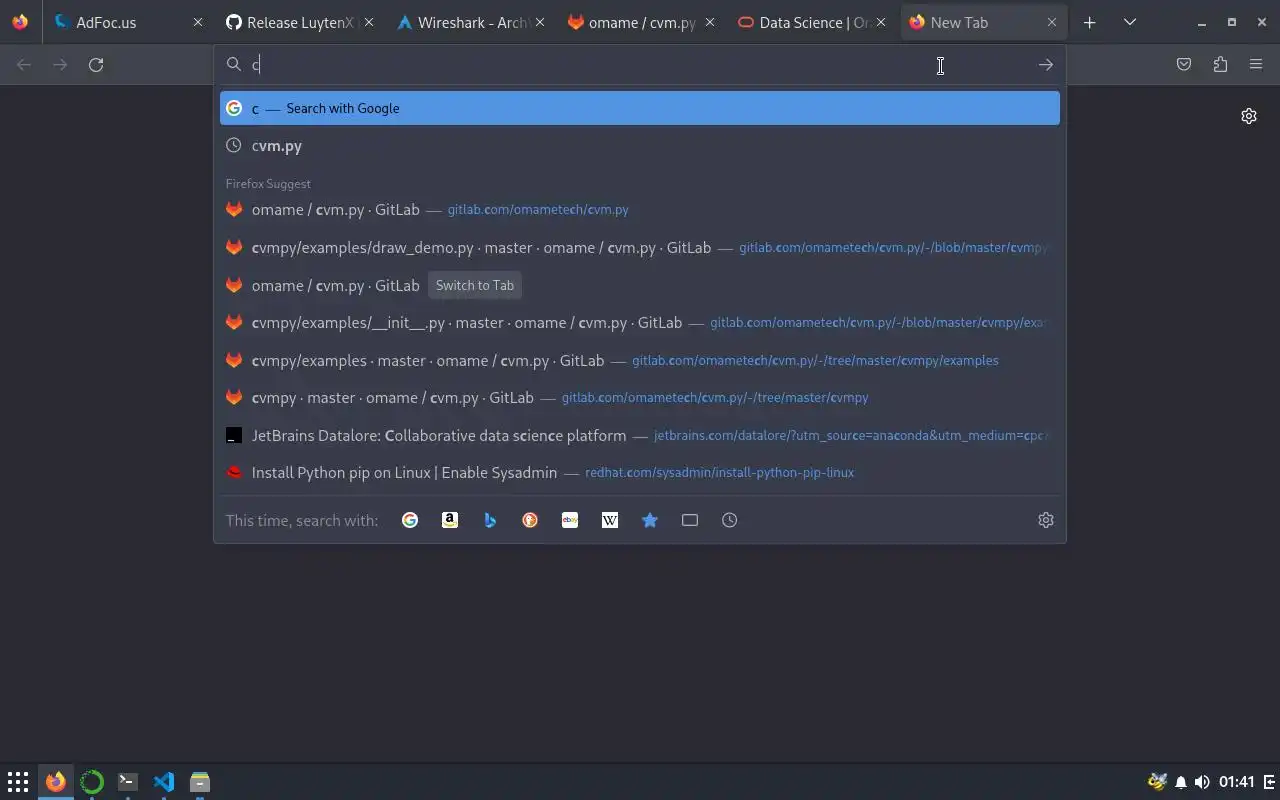Search history via clock icon
1280x800 pixels.
tap(730, 520)
